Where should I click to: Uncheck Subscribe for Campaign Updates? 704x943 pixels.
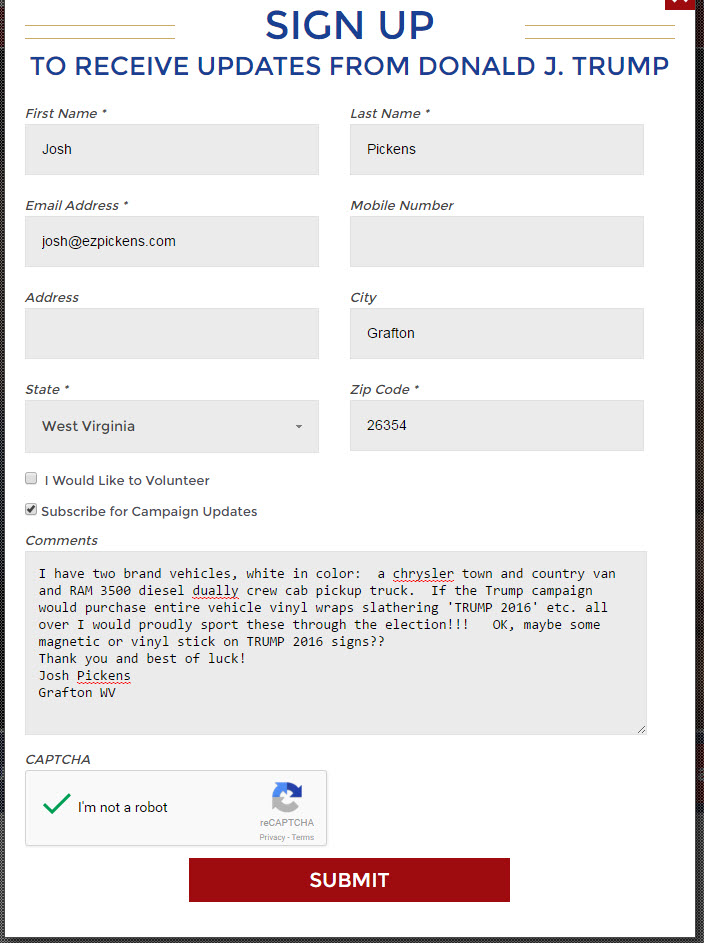[x=31, y=509]
